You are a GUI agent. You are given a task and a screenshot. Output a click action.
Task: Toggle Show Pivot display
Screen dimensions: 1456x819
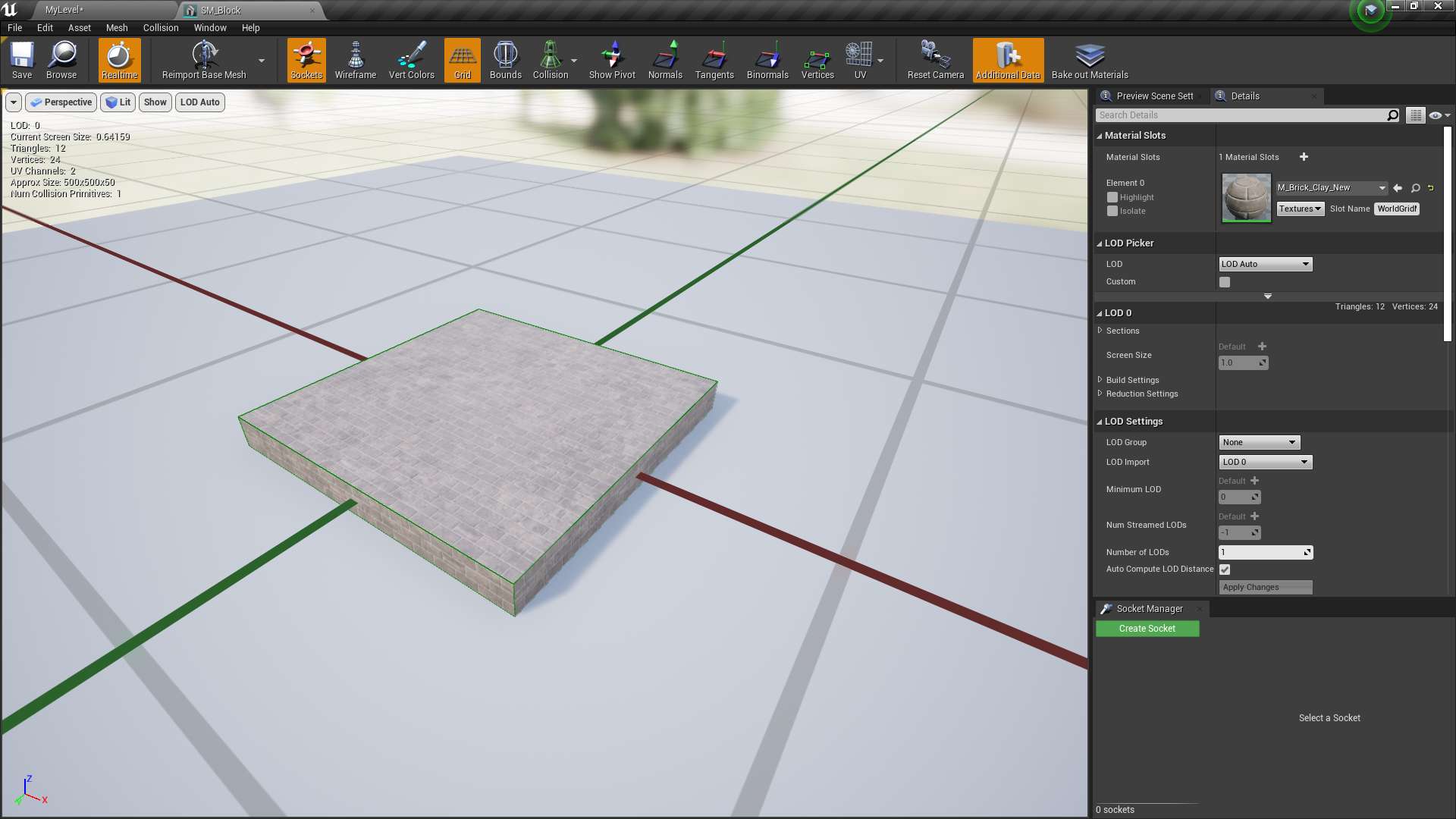tap(611, 60)
